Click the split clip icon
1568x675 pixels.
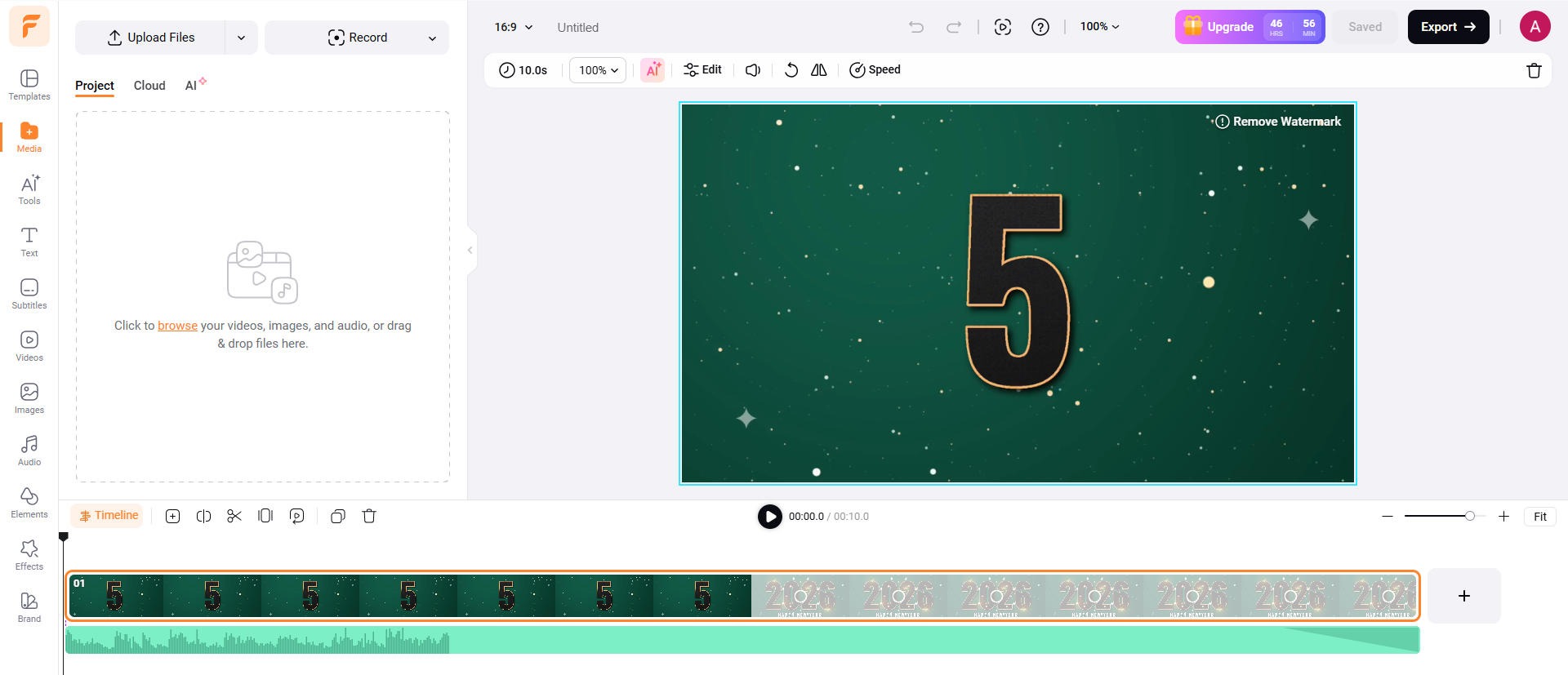pyautogui.click(x=204, y=516)
